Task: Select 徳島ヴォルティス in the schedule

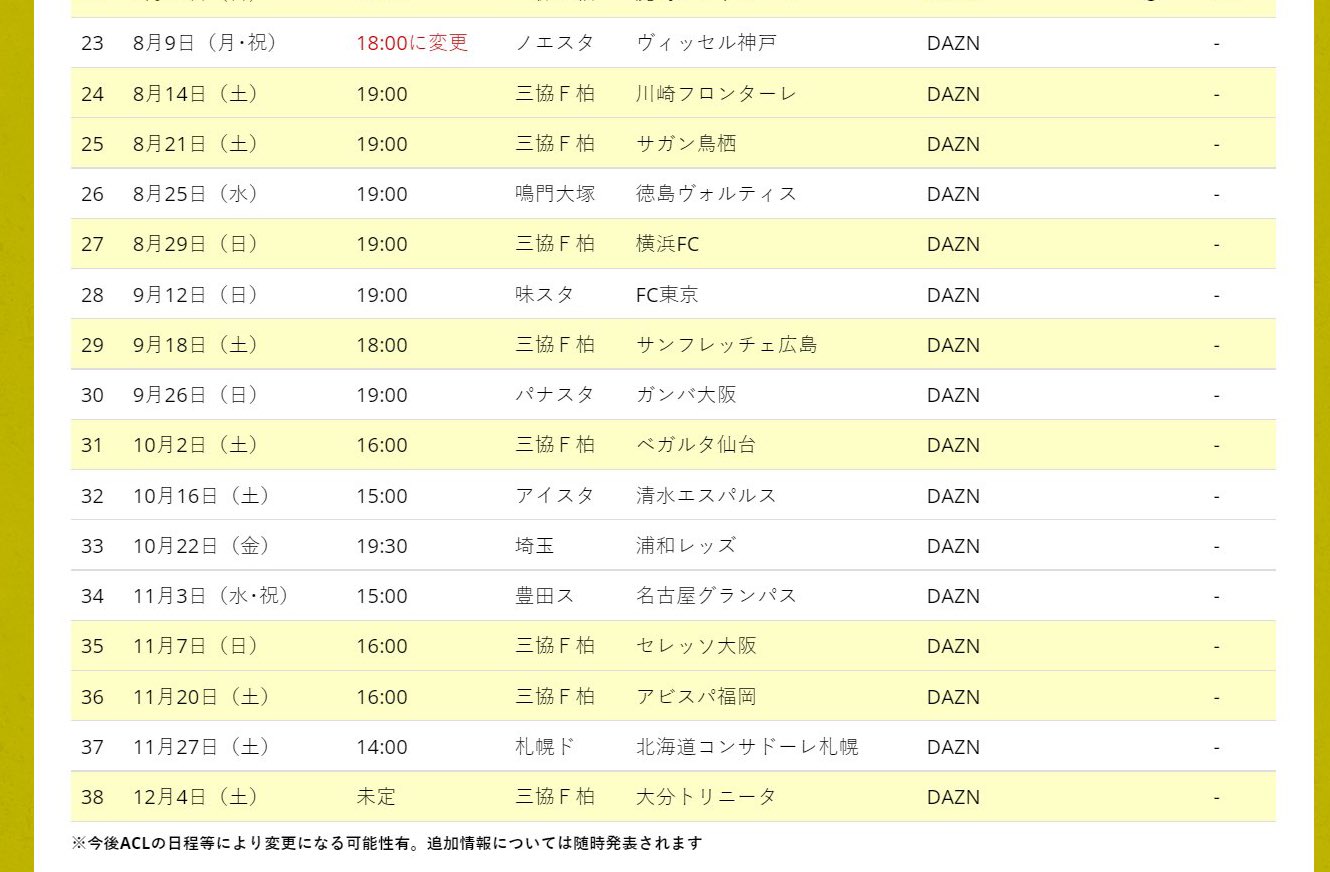Action: coord(717,194)
